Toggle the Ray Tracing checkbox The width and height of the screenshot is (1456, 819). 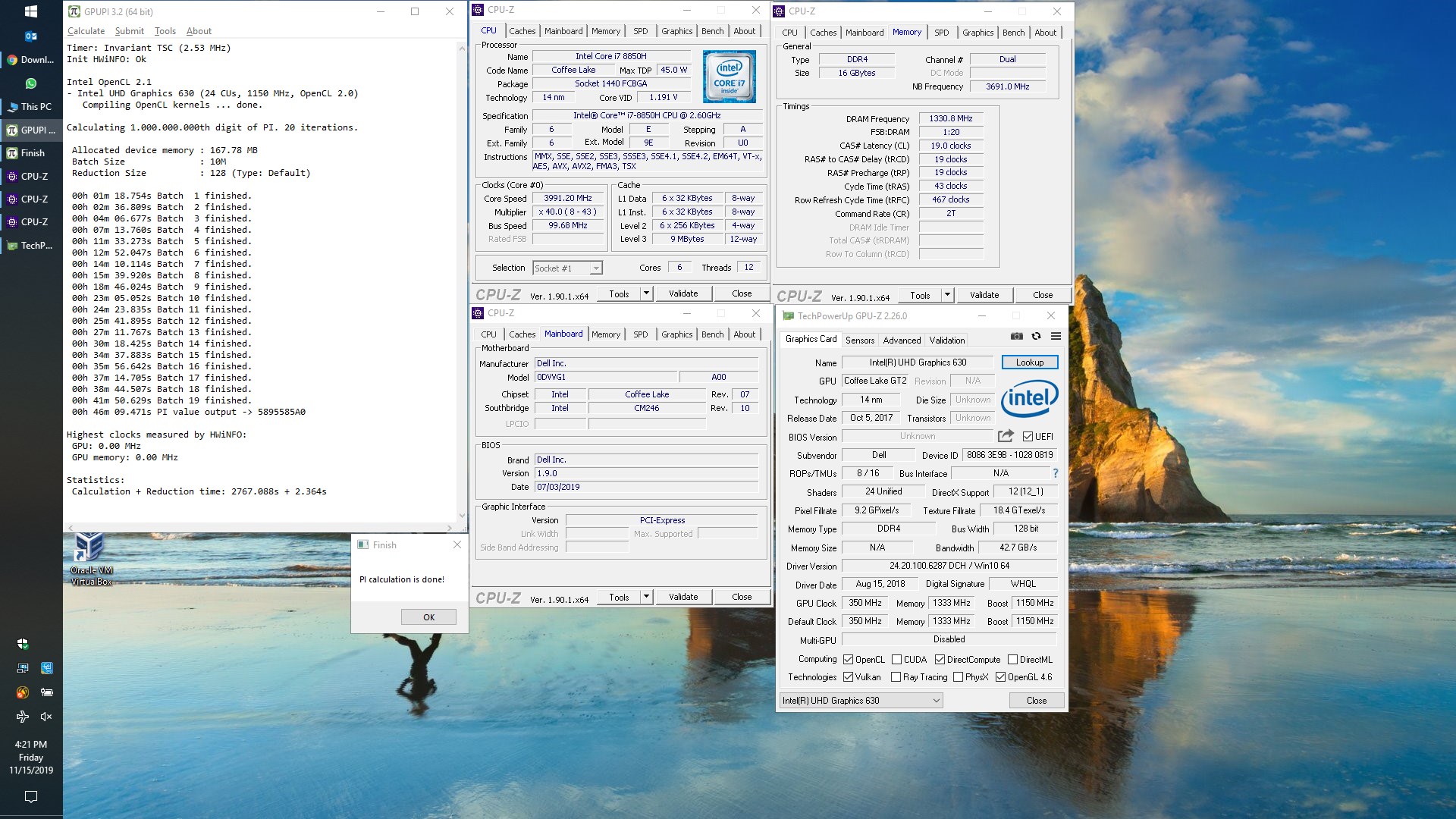coord(896,677)
